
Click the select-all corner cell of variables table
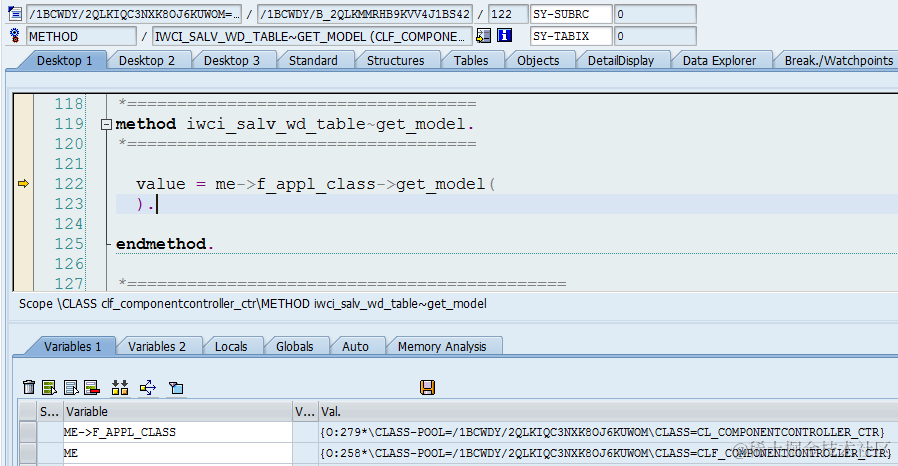click(27, 412)
